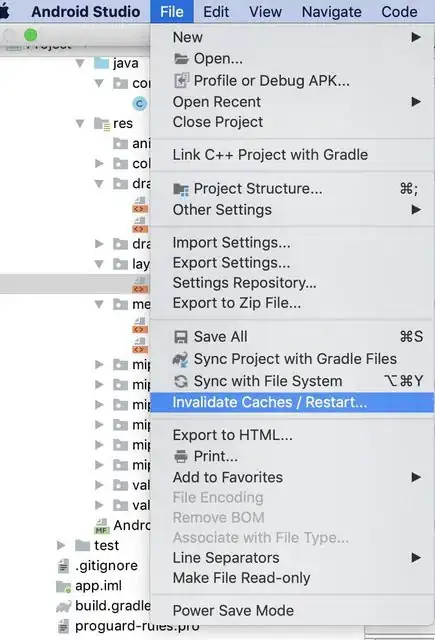Click the Sync Project with Gradle elephant icon
This screenshot has width=435, height=640.
(181, 359)
